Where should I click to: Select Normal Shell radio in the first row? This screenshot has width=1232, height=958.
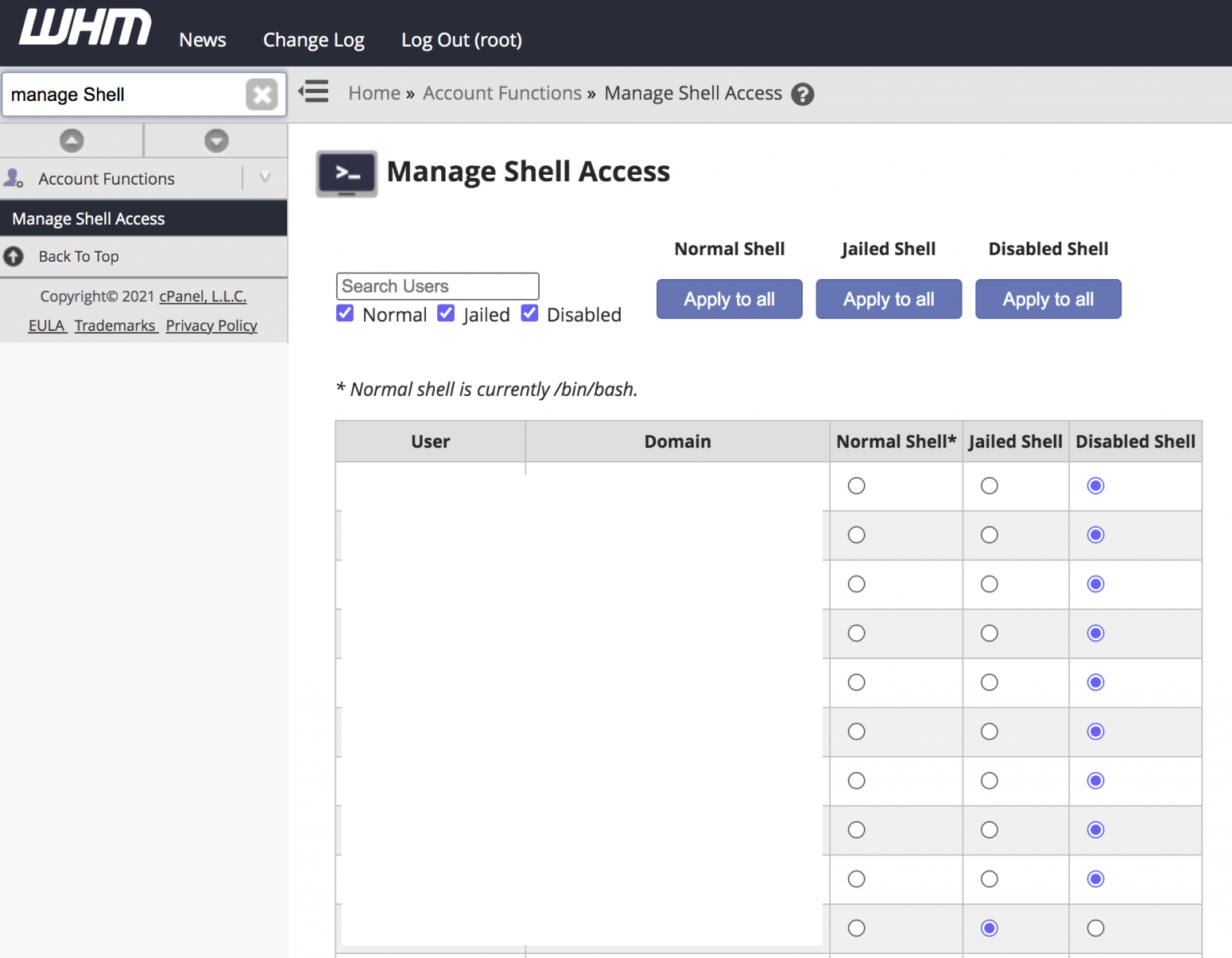click(x=857, y=486)
